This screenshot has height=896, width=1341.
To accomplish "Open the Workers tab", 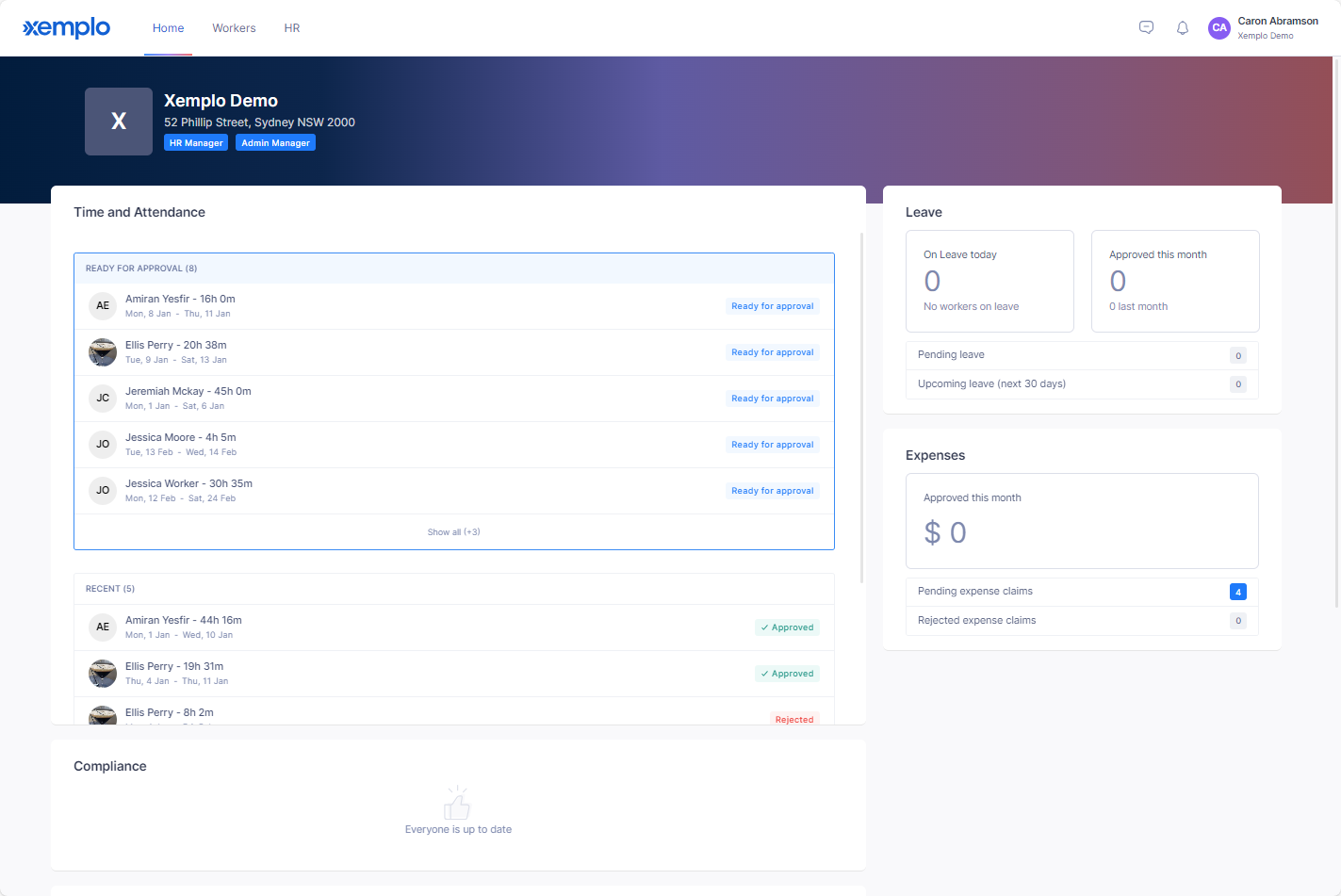I will pyautogui.click(x=234, y=28).
